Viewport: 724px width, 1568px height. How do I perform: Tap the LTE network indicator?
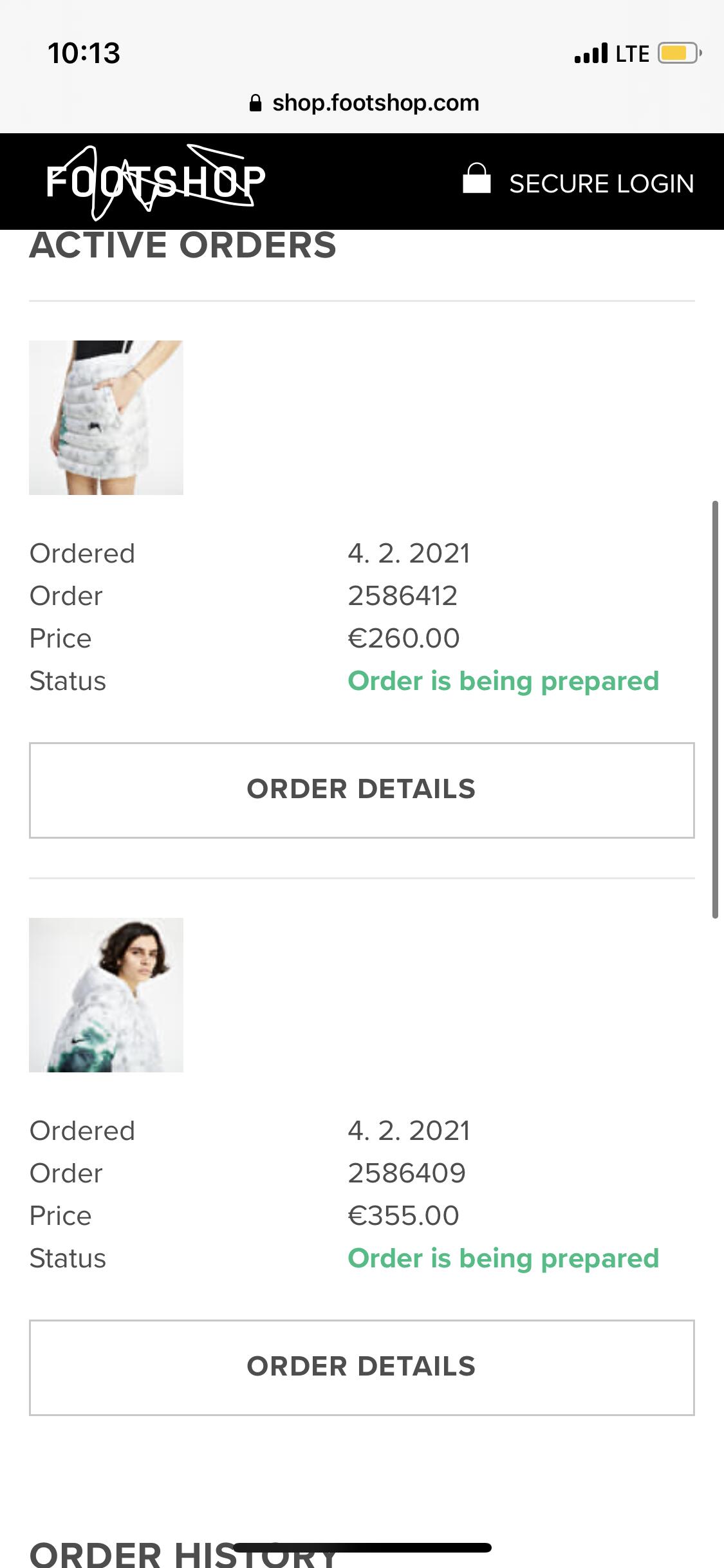tap(632, 54)
